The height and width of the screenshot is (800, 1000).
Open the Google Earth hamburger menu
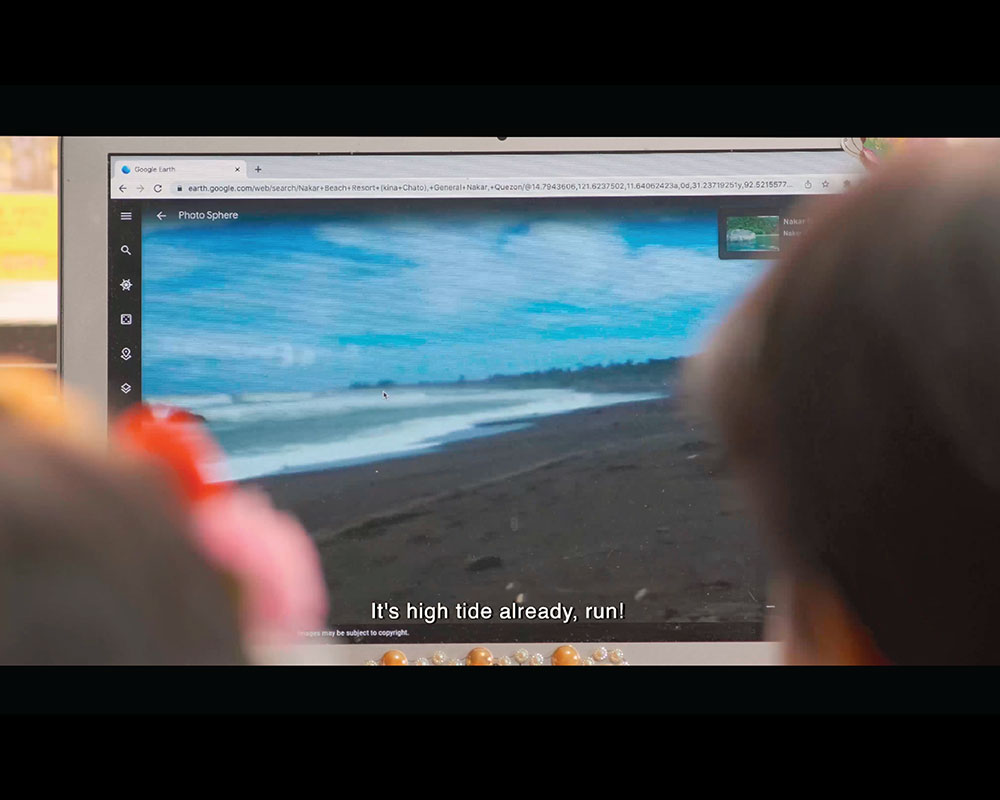tap(126, 216)
